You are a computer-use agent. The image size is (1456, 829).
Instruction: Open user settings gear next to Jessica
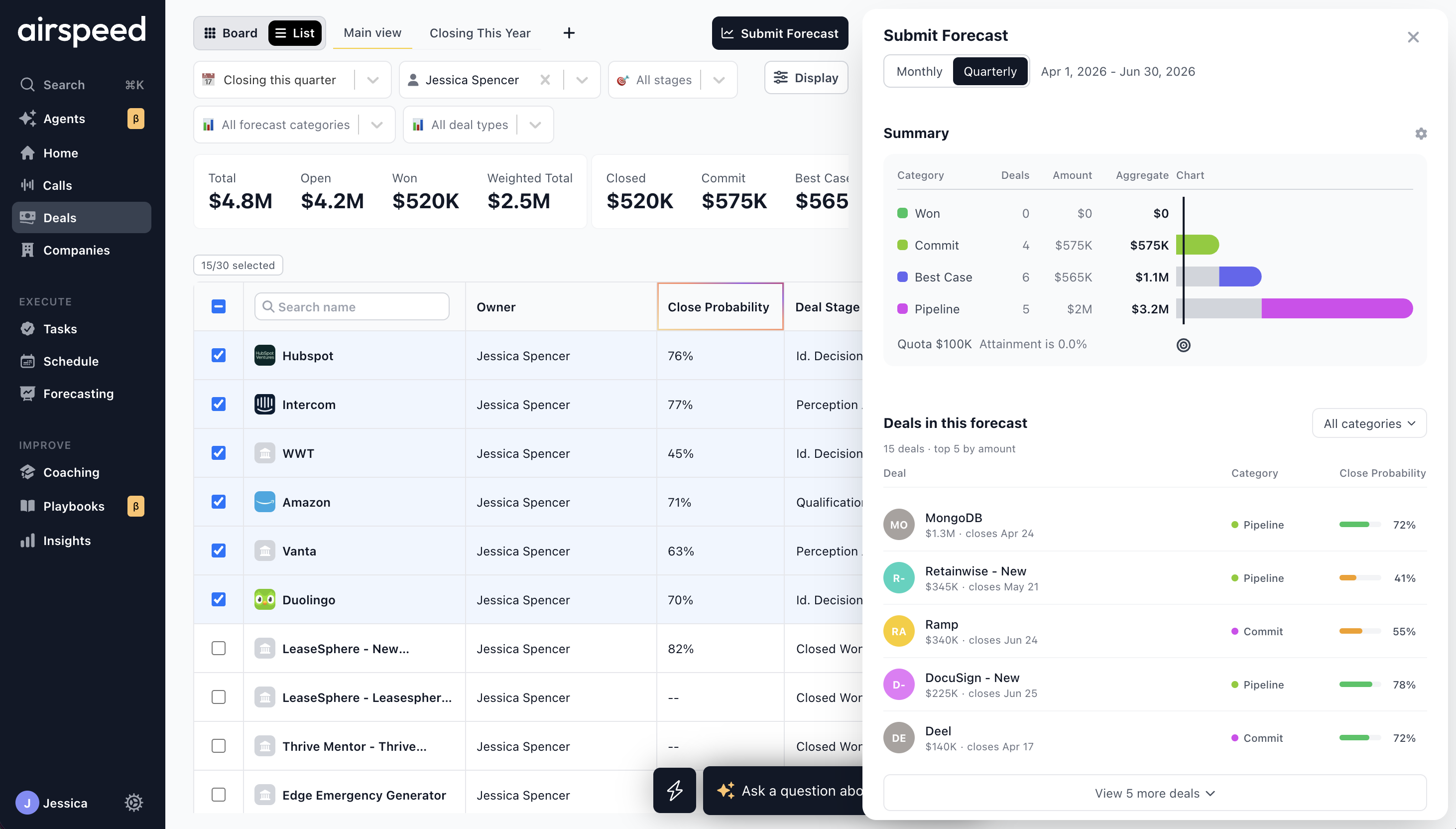[134, 803]
